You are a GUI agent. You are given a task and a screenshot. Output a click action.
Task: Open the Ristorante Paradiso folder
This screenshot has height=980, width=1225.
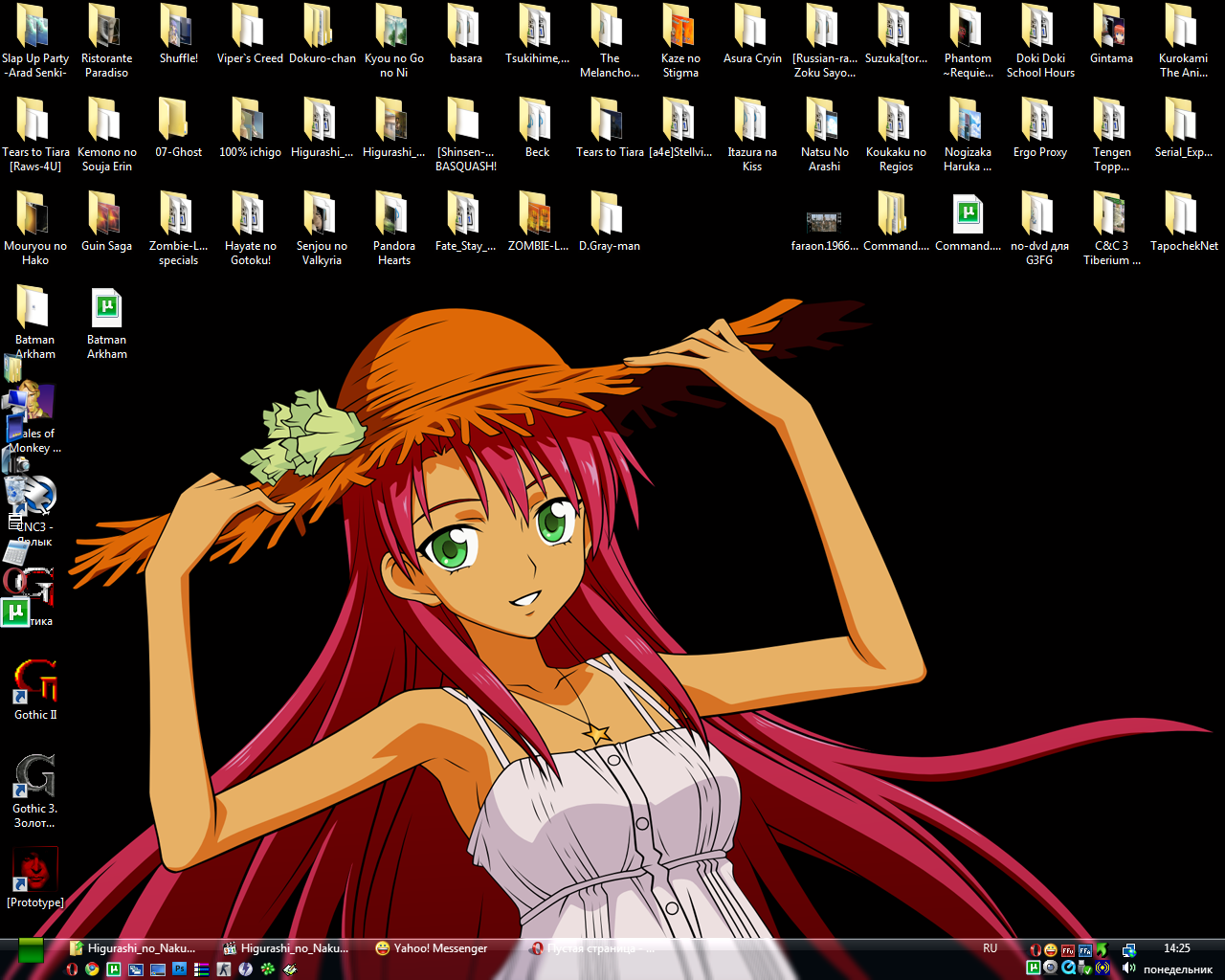pos(106,40)
